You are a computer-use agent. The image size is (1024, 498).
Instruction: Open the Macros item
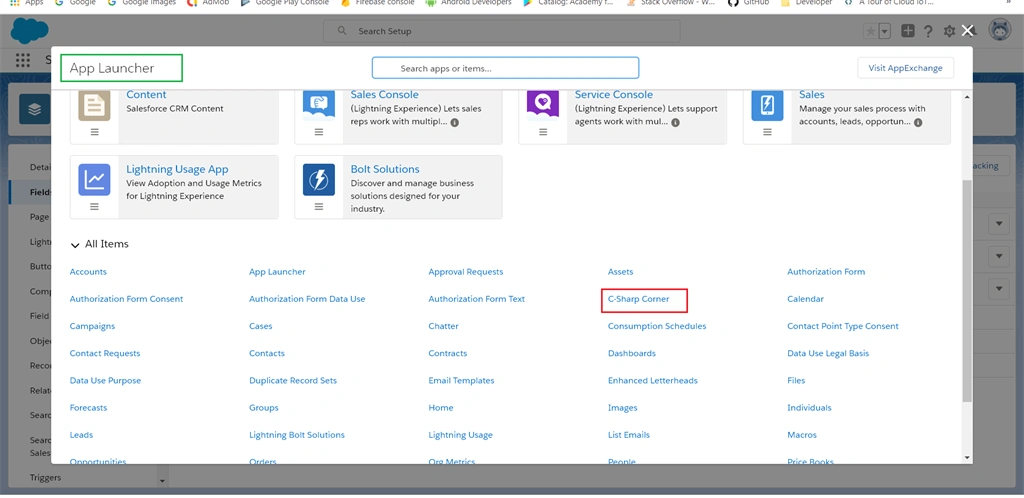point(802,435)
